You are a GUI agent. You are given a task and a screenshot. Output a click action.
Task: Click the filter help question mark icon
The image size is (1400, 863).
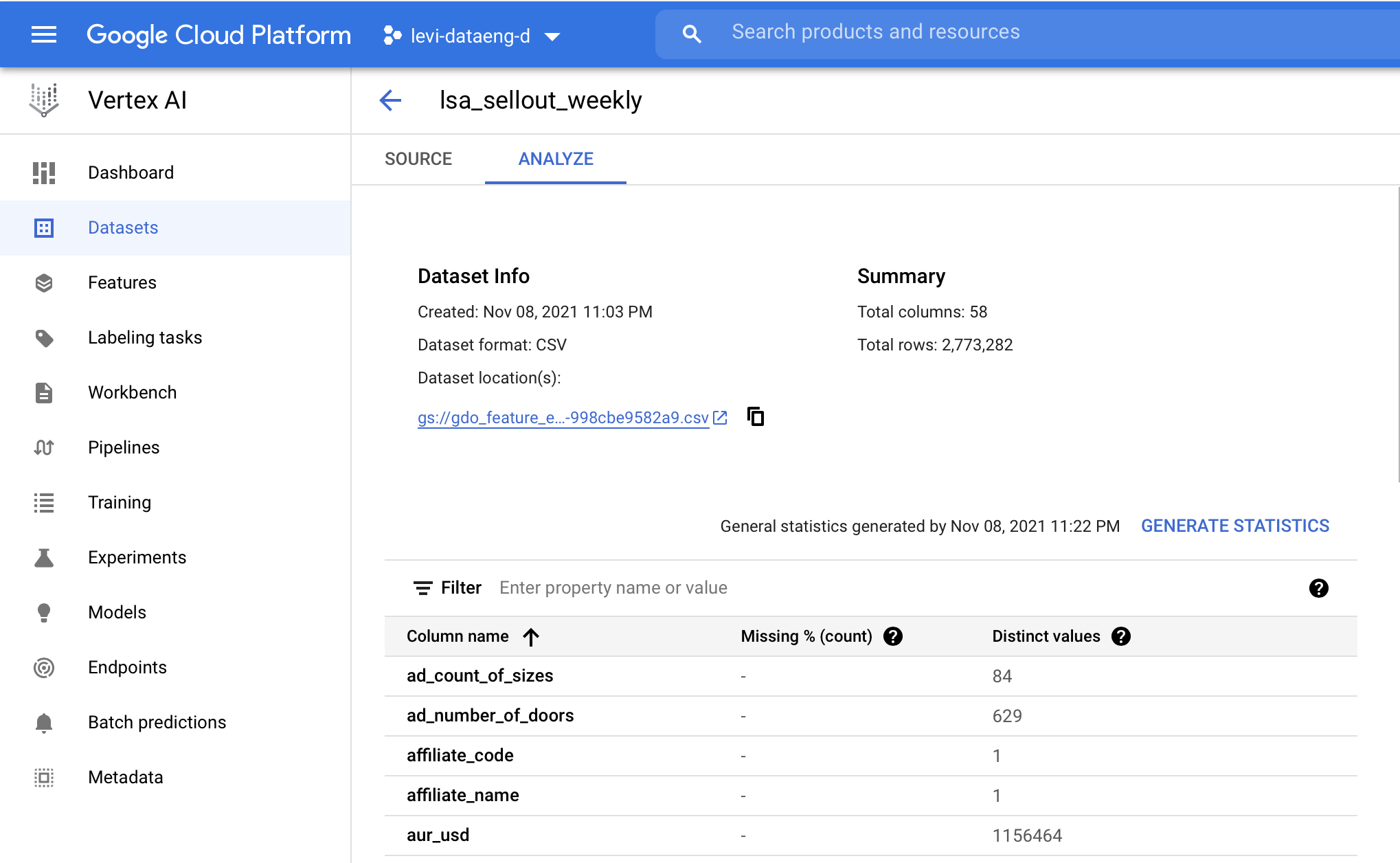point(1318,588)
